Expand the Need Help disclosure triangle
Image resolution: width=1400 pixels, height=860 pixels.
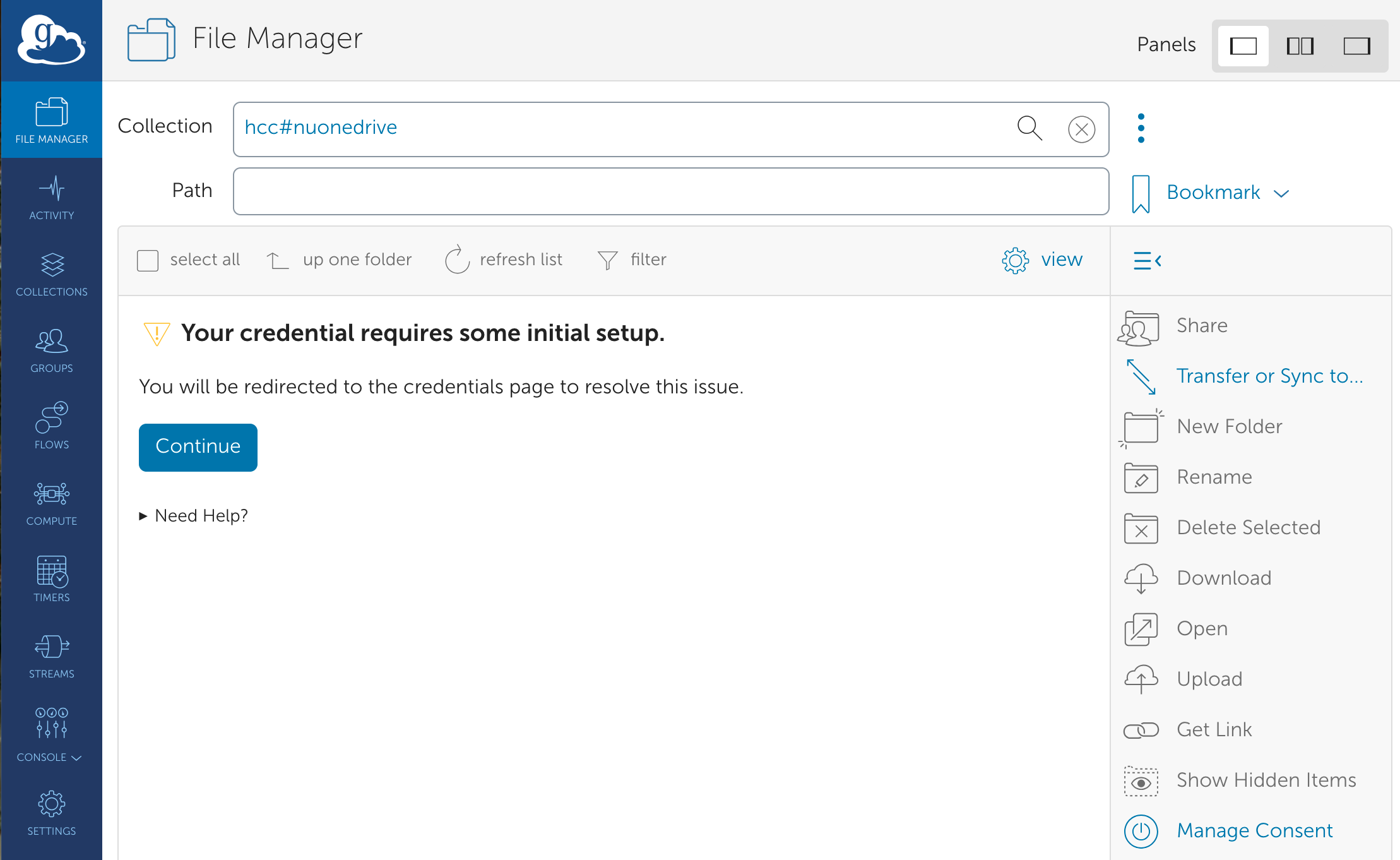coord(143,516)
